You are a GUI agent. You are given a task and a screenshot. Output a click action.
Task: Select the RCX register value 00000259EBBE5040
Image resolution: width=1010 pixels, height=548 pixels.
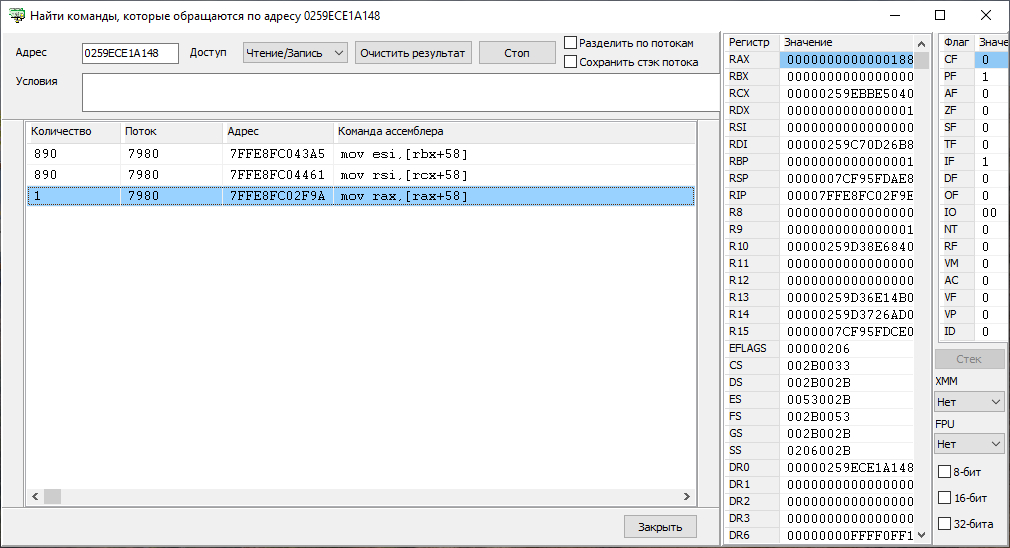click(x=850, y=93)
